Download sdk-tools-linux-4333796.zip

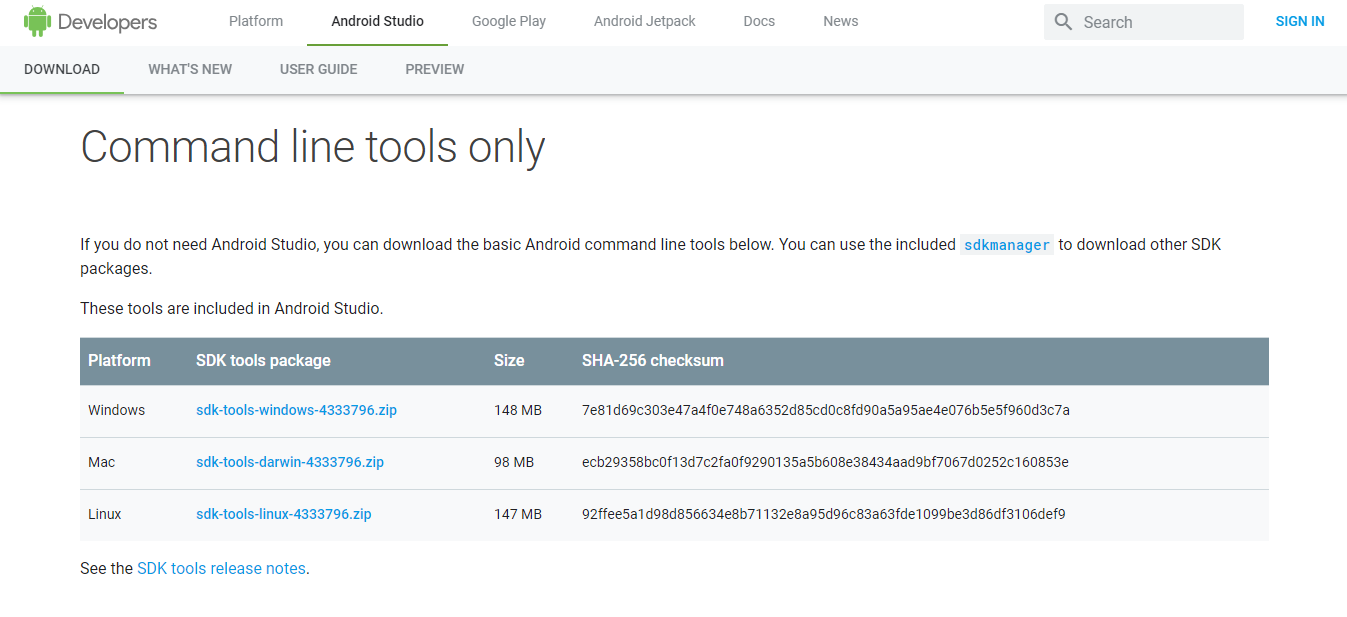tap(284, 514)
